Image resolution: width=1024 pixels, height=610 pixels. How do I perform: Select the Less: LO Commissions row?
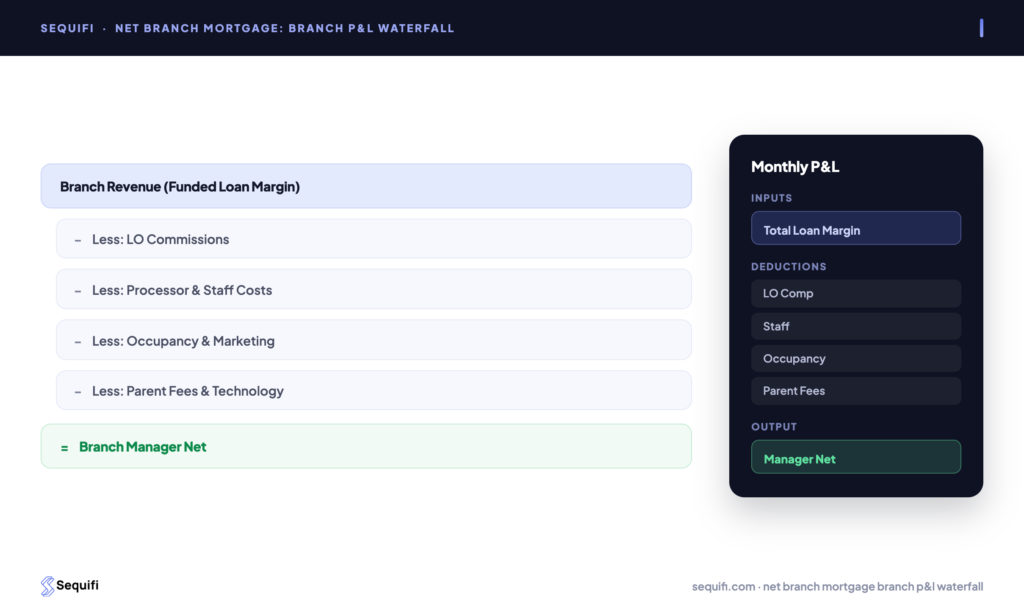click(x=374, y=239)
